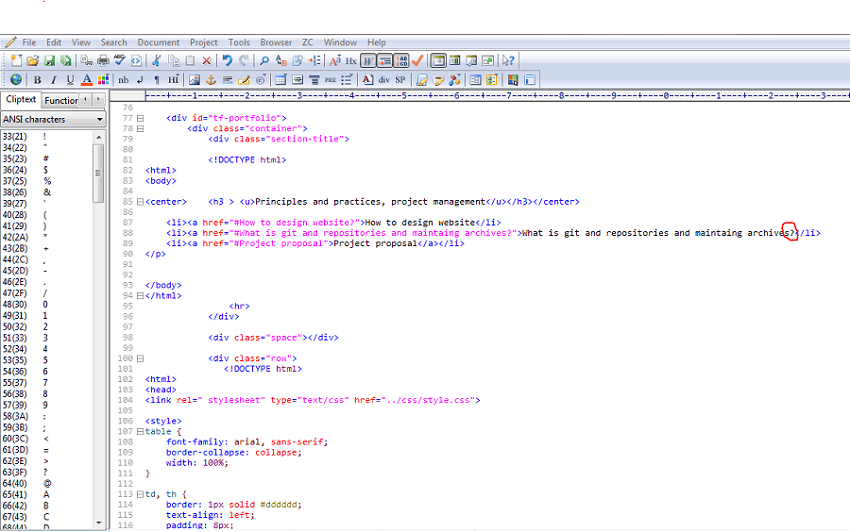Toggle the Directory window button
The height and width of the screenshot is (532, 850).
(455, 61)
